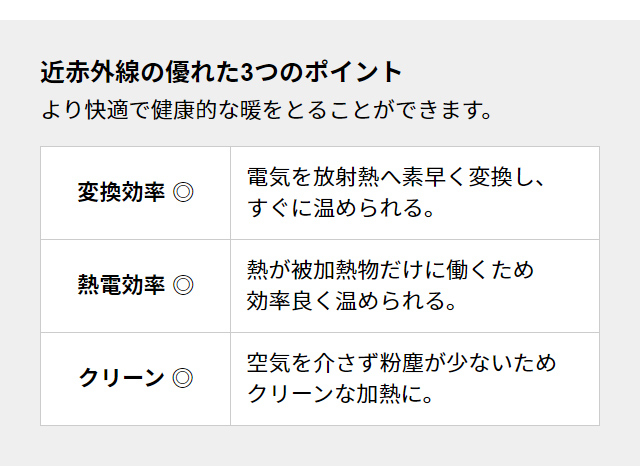
Task: Select the 熱電効率 label text
Action: point(121,285)
